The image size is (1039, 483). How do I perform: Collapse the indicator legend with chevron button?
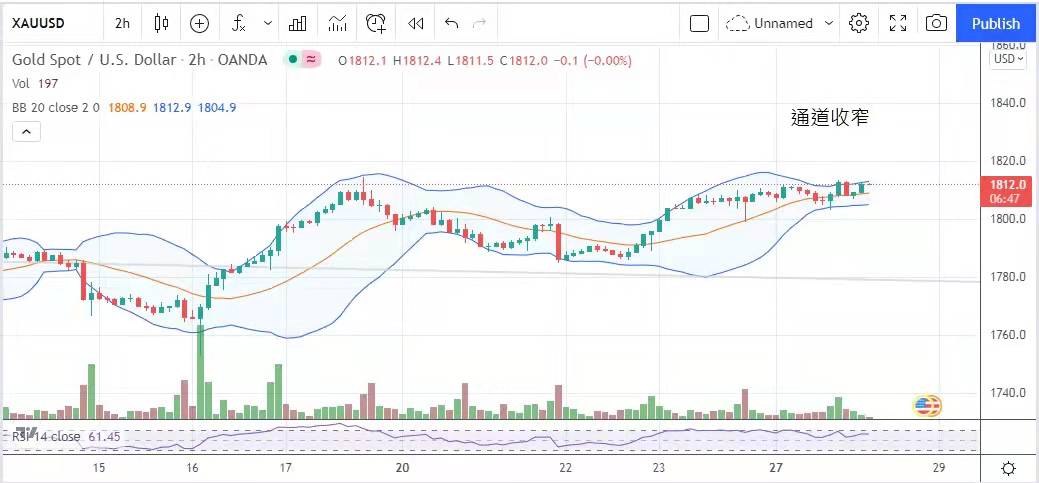(x=27, y=131)
